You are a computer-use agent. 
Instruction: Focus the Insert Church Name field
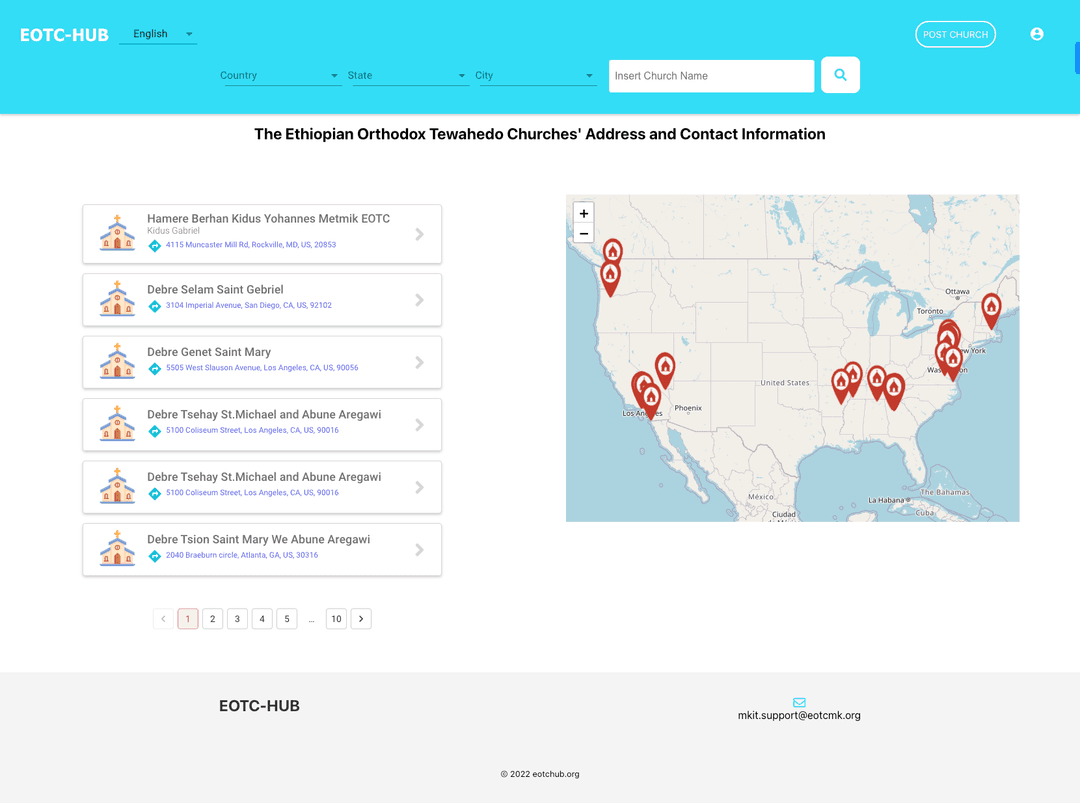click(x=711, y=76)
